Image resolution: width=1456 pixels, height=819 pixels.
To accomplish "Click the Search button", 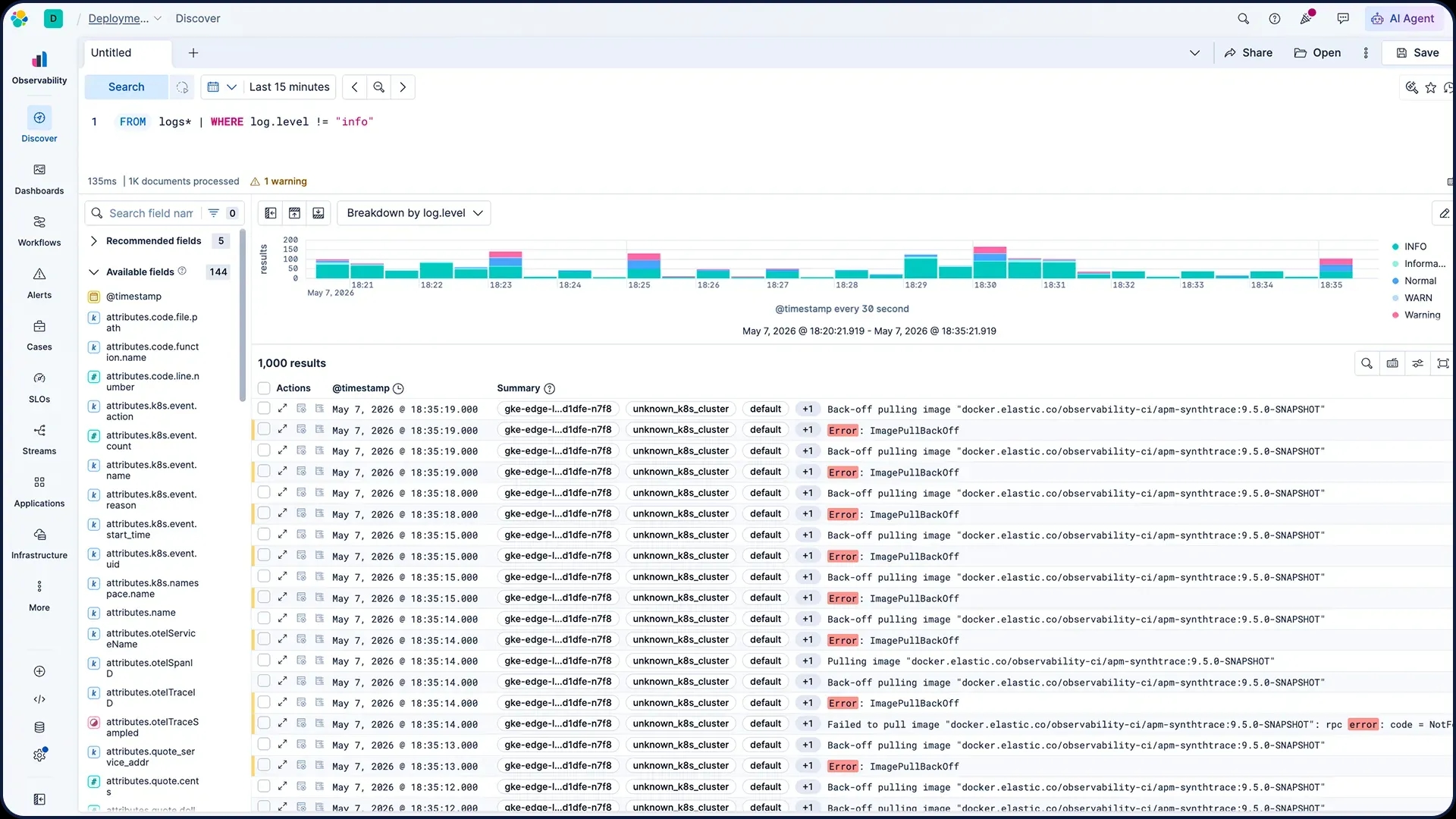I will click(126, 87).
